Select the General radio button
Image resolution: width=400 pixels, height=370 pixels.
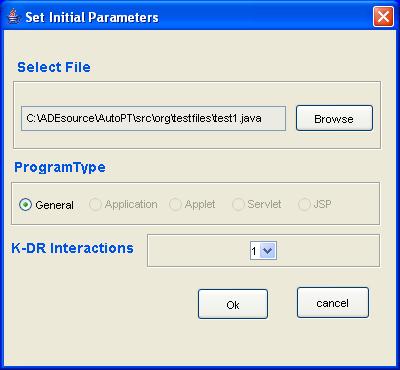tap(26, 205)
